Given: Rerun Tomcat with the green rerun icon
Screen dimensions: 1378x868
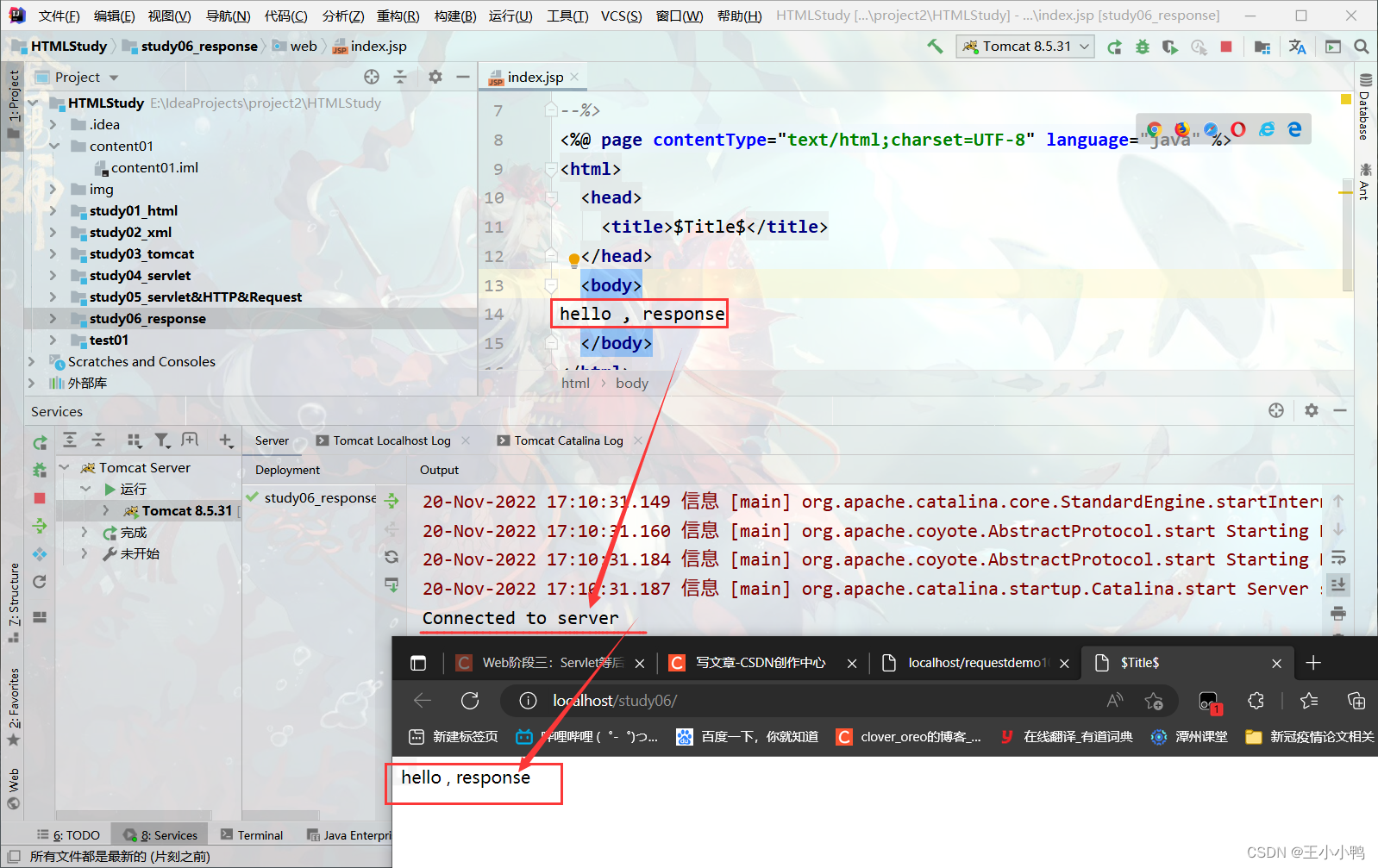Looking at the screenshot, I should tap(1114, 47).
